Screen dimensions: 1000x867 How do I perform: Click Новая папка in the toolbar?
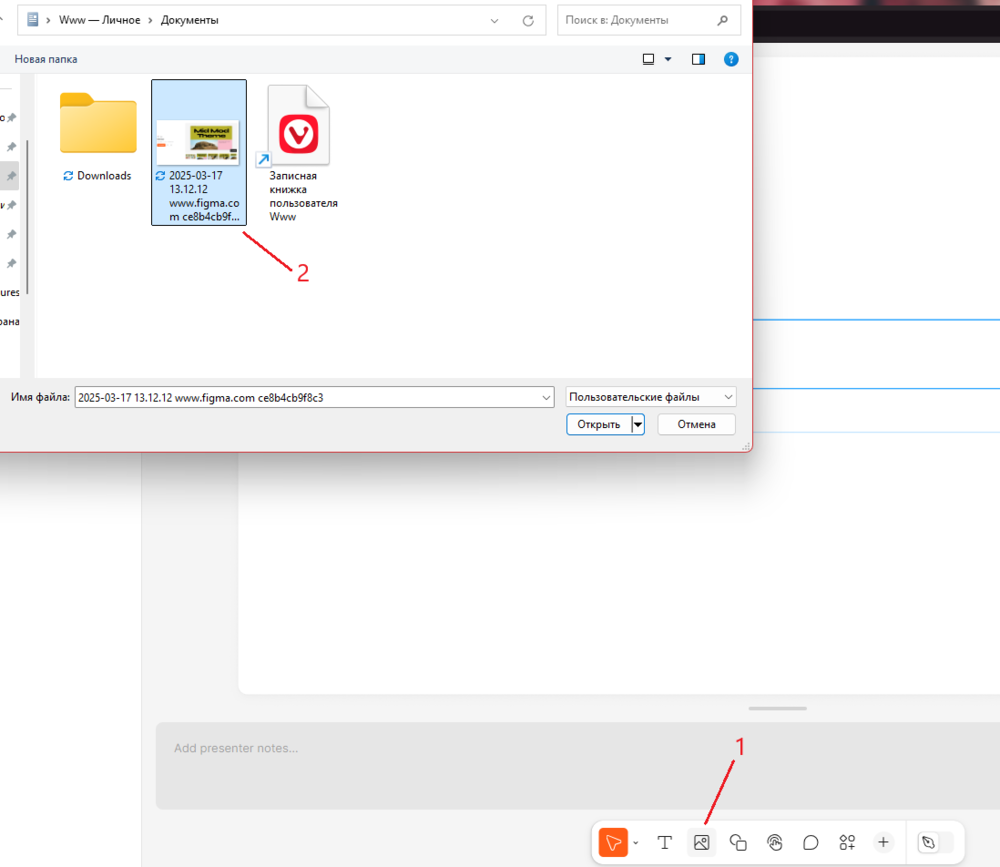(x=46, y=59)
